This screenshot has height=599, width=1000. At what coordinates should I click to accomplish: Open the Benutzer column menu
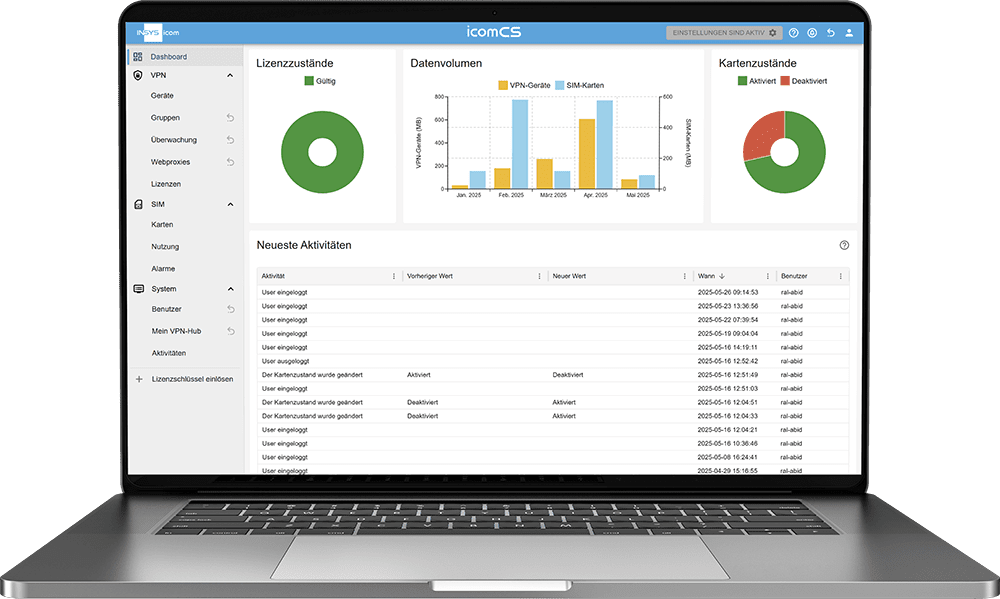[x=841, y=276]
